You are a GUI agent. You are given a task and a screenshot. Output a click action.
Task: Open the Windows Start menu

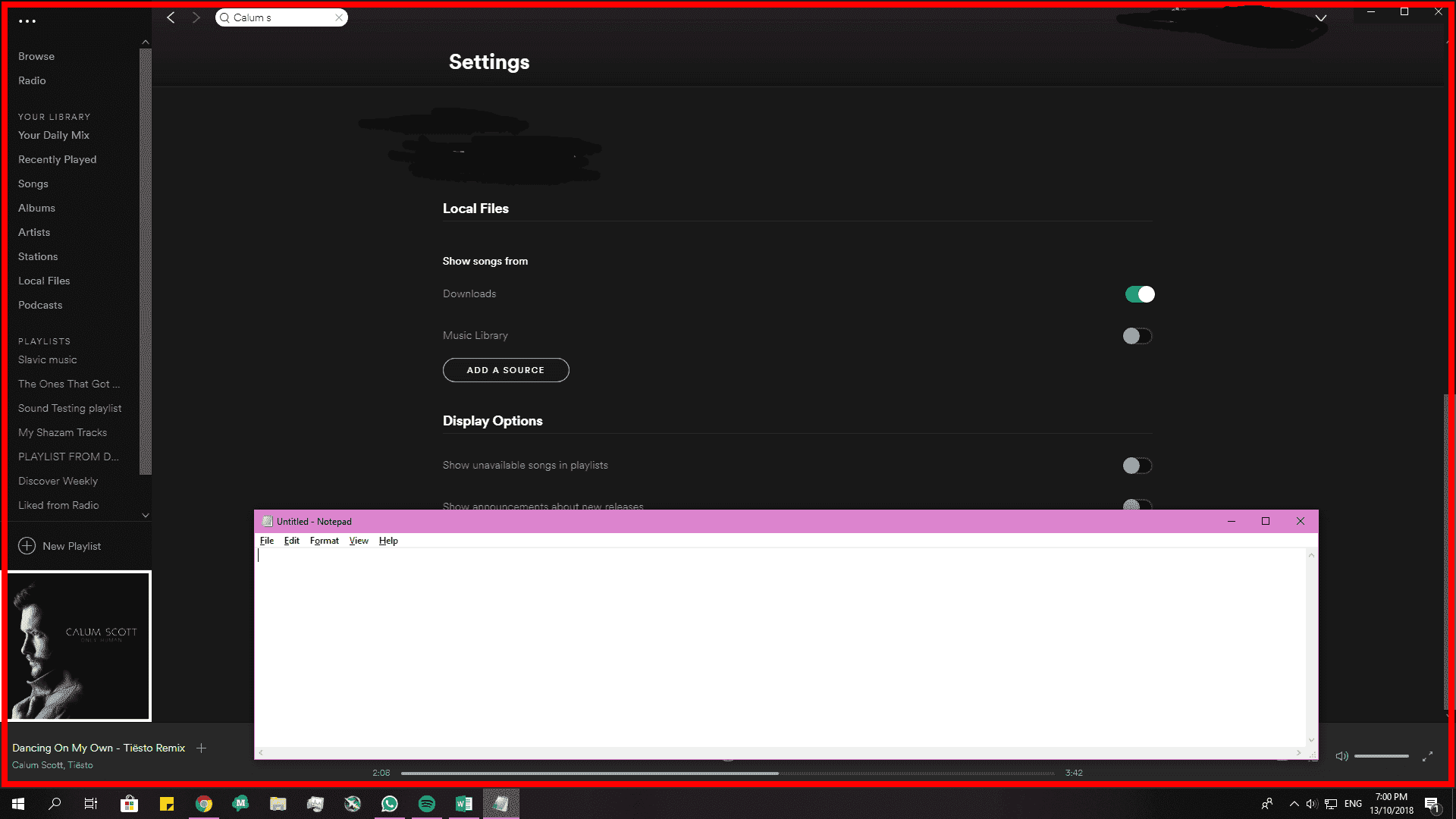[x=18, y=804]
